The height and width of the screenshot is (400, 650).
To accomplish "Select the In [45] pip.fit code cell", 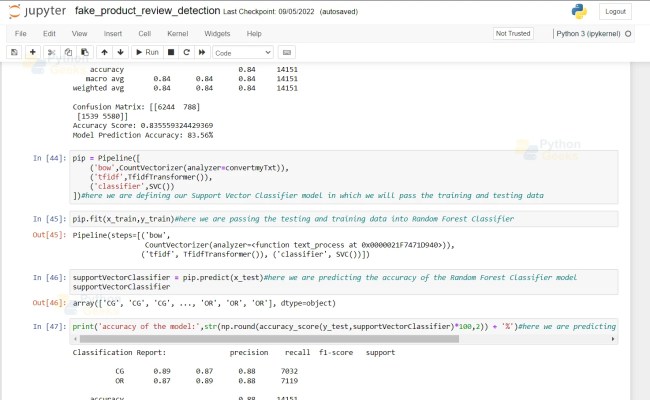I will pos(344,219).
